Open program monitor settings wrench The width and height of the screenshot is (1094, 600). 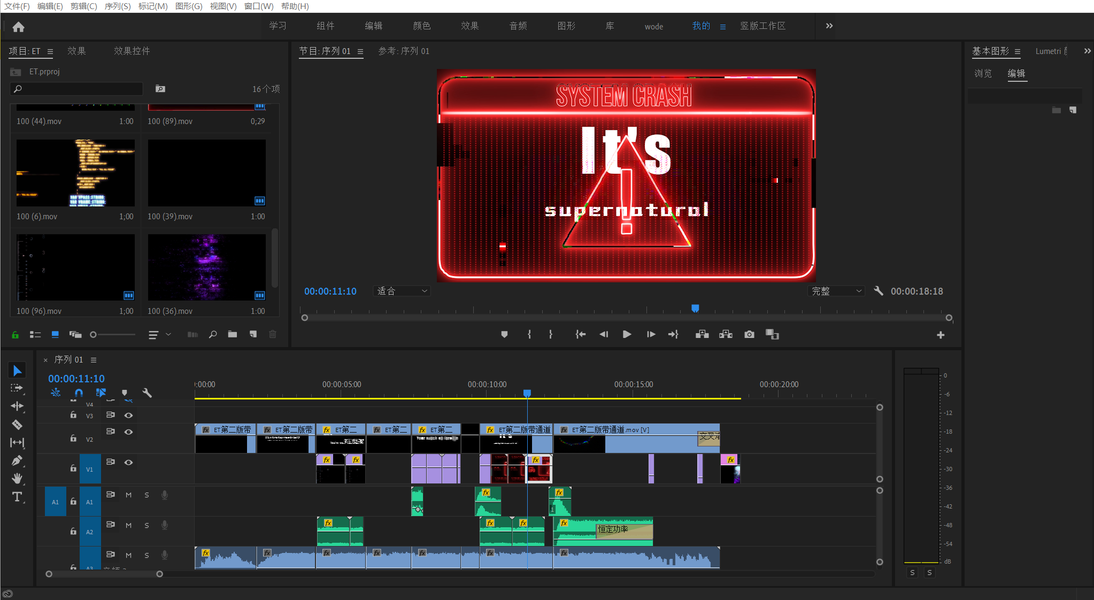[x=878, y=291]
